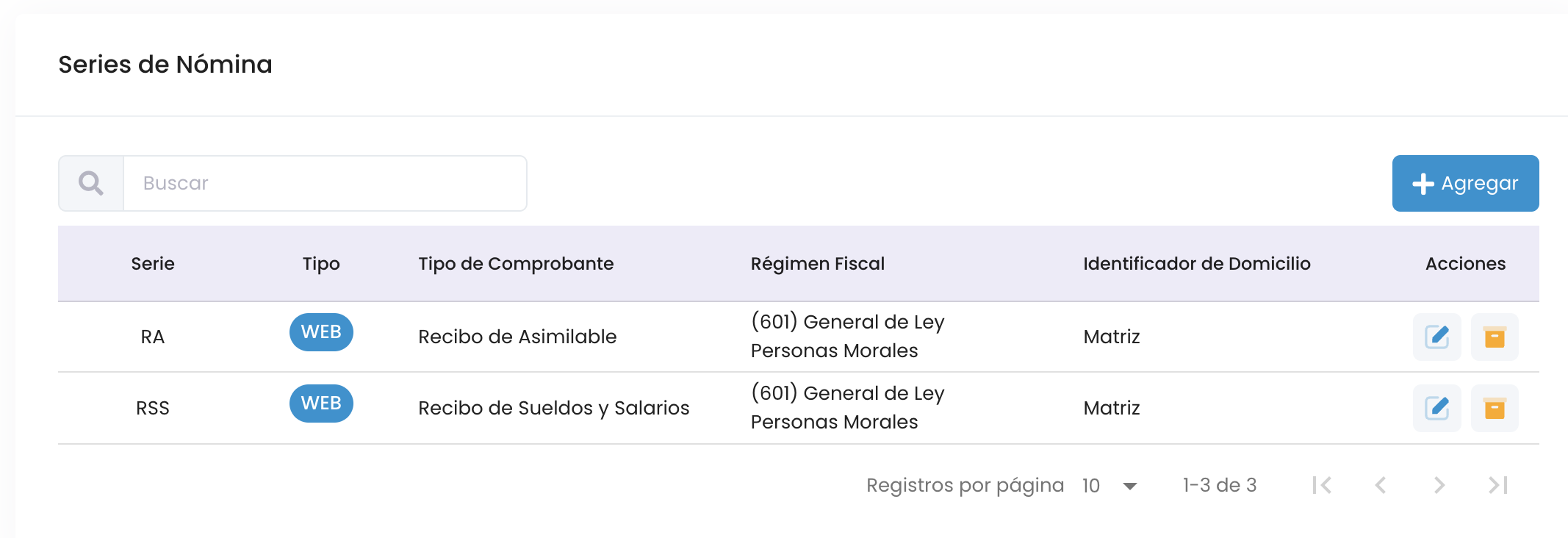Viewport: 1568px width, 538px height.
Task: Click the Serie column header
Action: 153,264
